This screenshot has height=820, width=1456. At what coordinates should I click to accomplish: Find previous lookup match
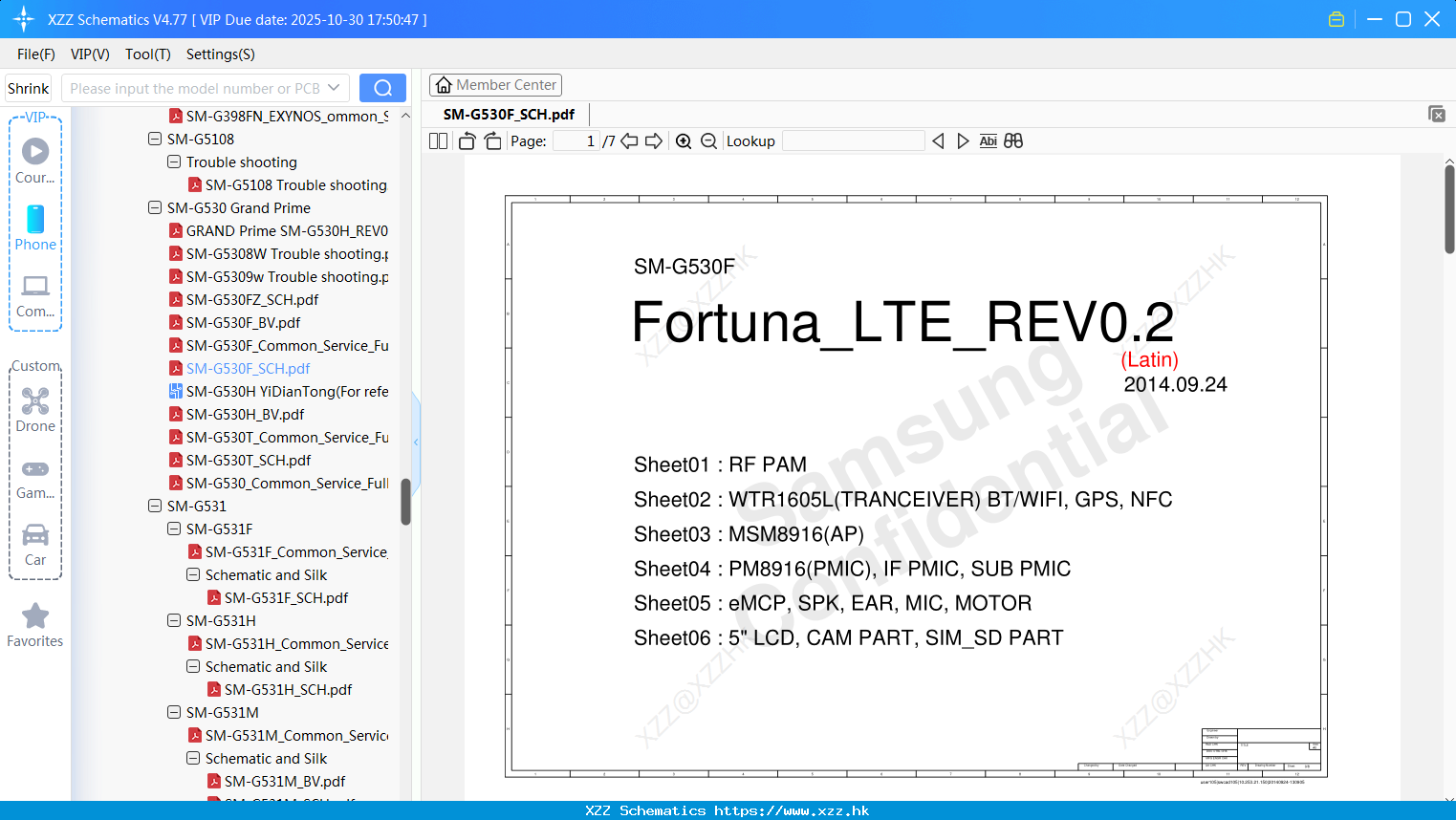click(938, 140)
